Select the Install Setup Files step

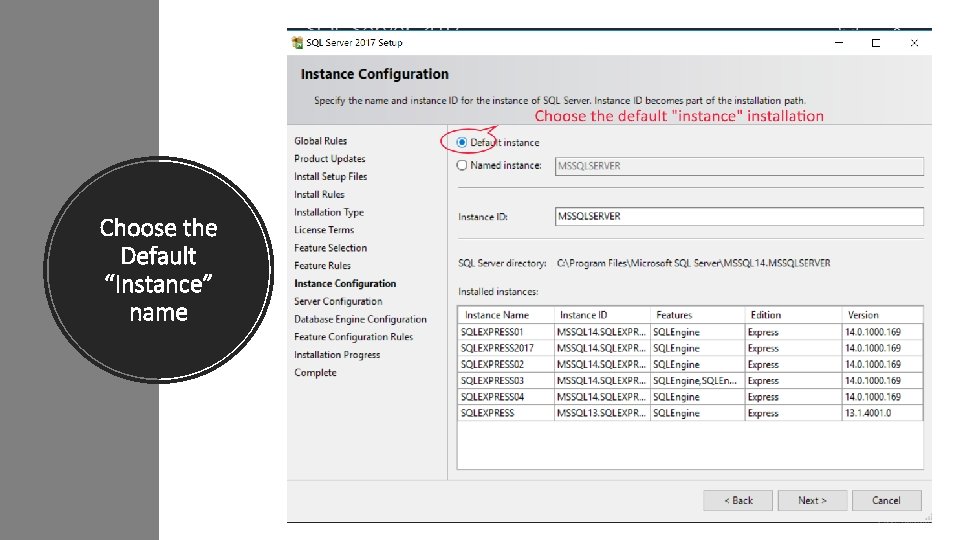click(x=331, y=176)
